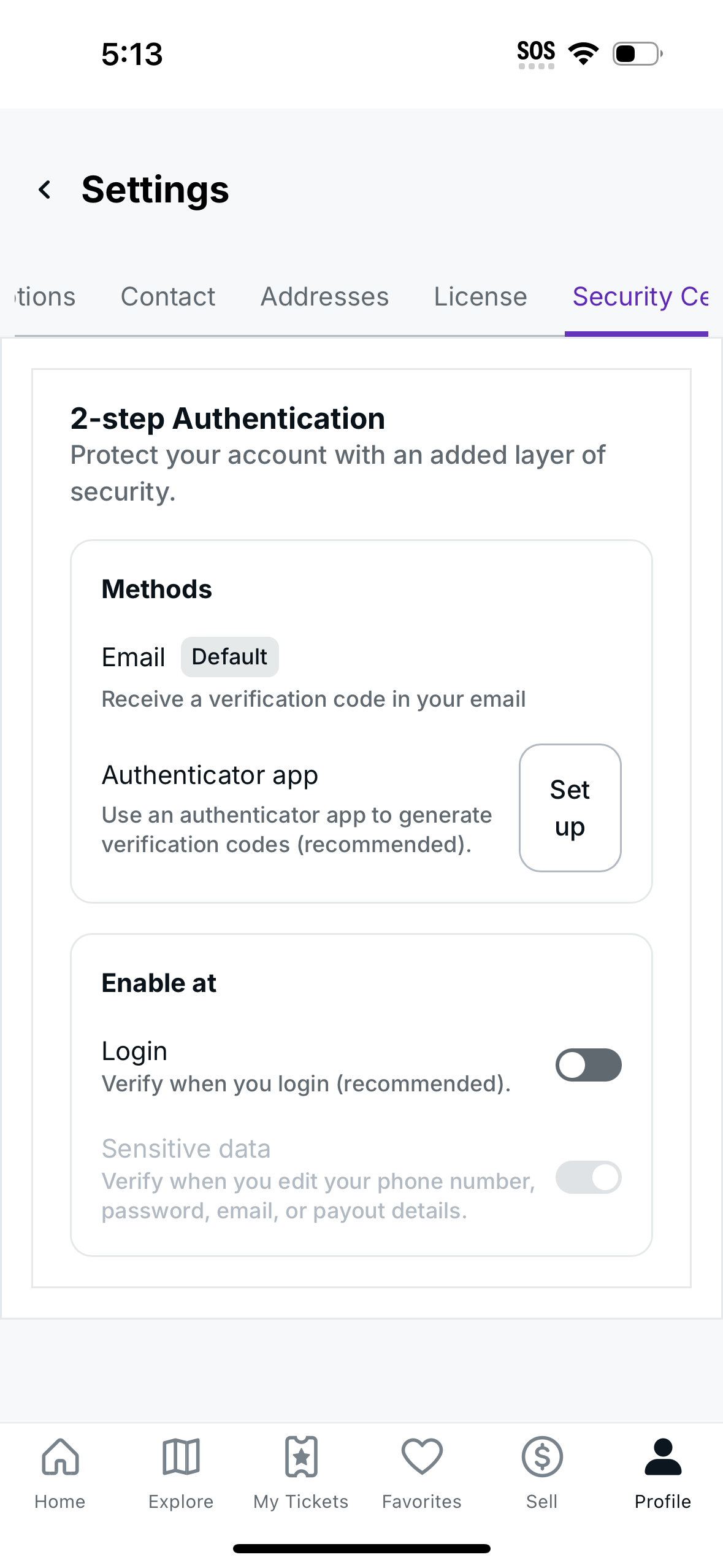Tap the SOS status indicator
Image resolution: width=723 pixels, height=1568 pixels.
[x=536, y=53]
